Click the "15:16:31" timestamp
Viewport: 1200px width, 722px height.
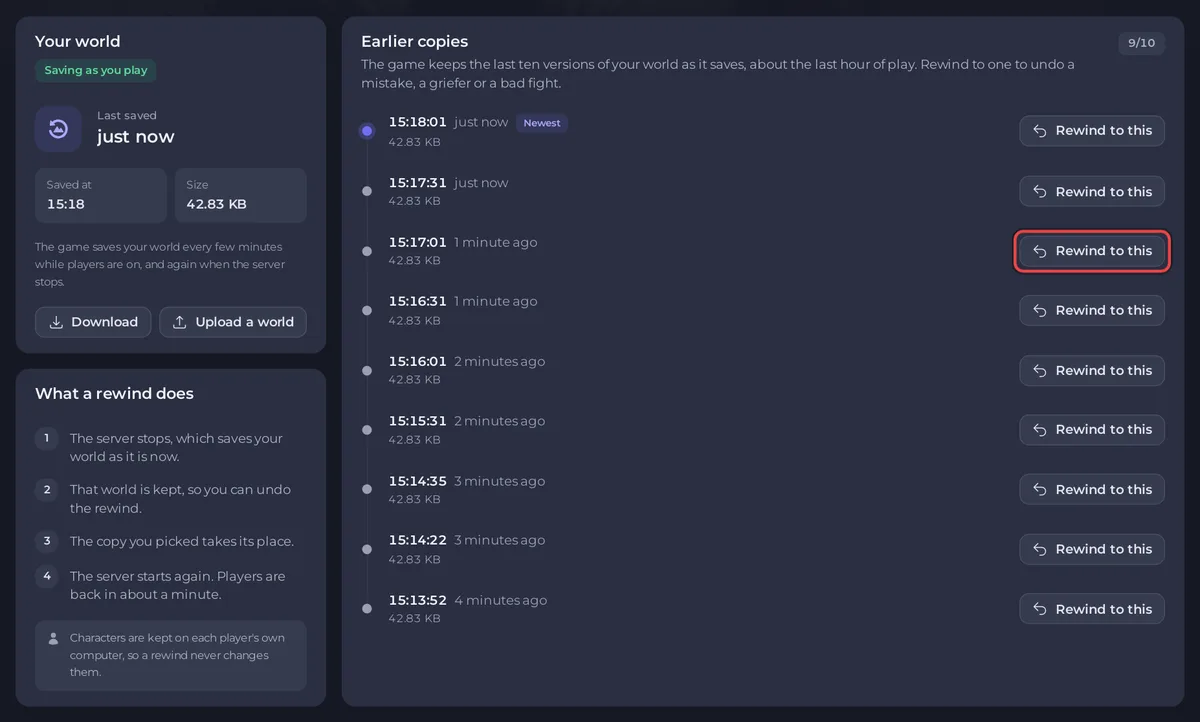click(418, 302)
